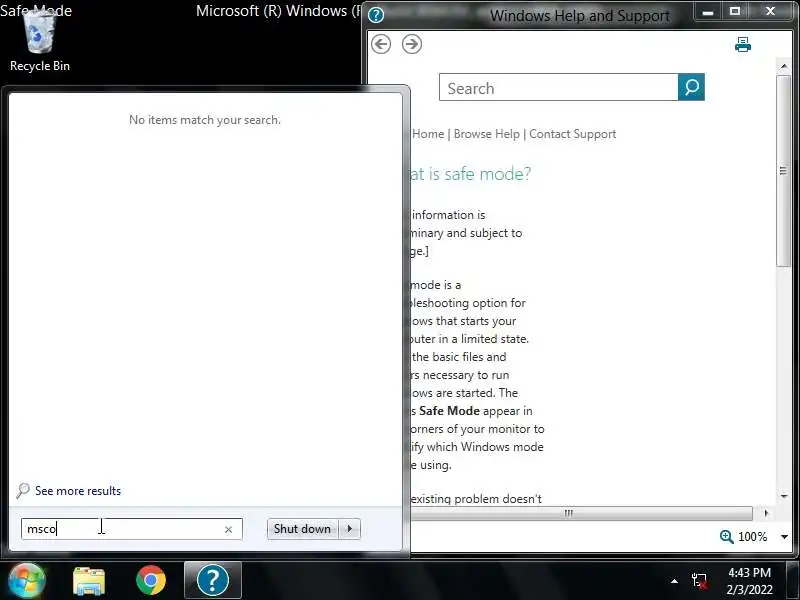Close the Windows Help and Support window
The image size is (800, 600).
coord(770,11)
